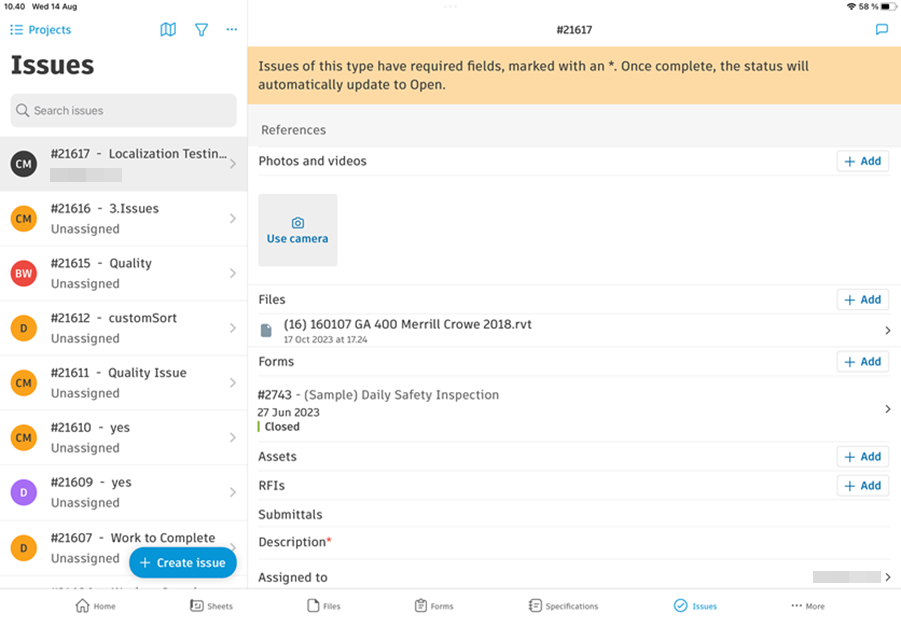The height and width of the screenshot is (627, 901).
Task: Click the CM avatar for issue #21616
Action: (x=24, y=218)
